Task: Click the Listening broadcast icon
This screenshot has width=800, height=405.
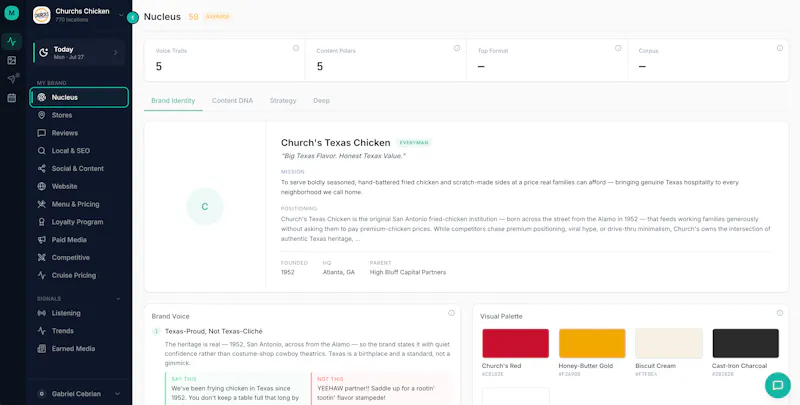Action: point(42,313)
